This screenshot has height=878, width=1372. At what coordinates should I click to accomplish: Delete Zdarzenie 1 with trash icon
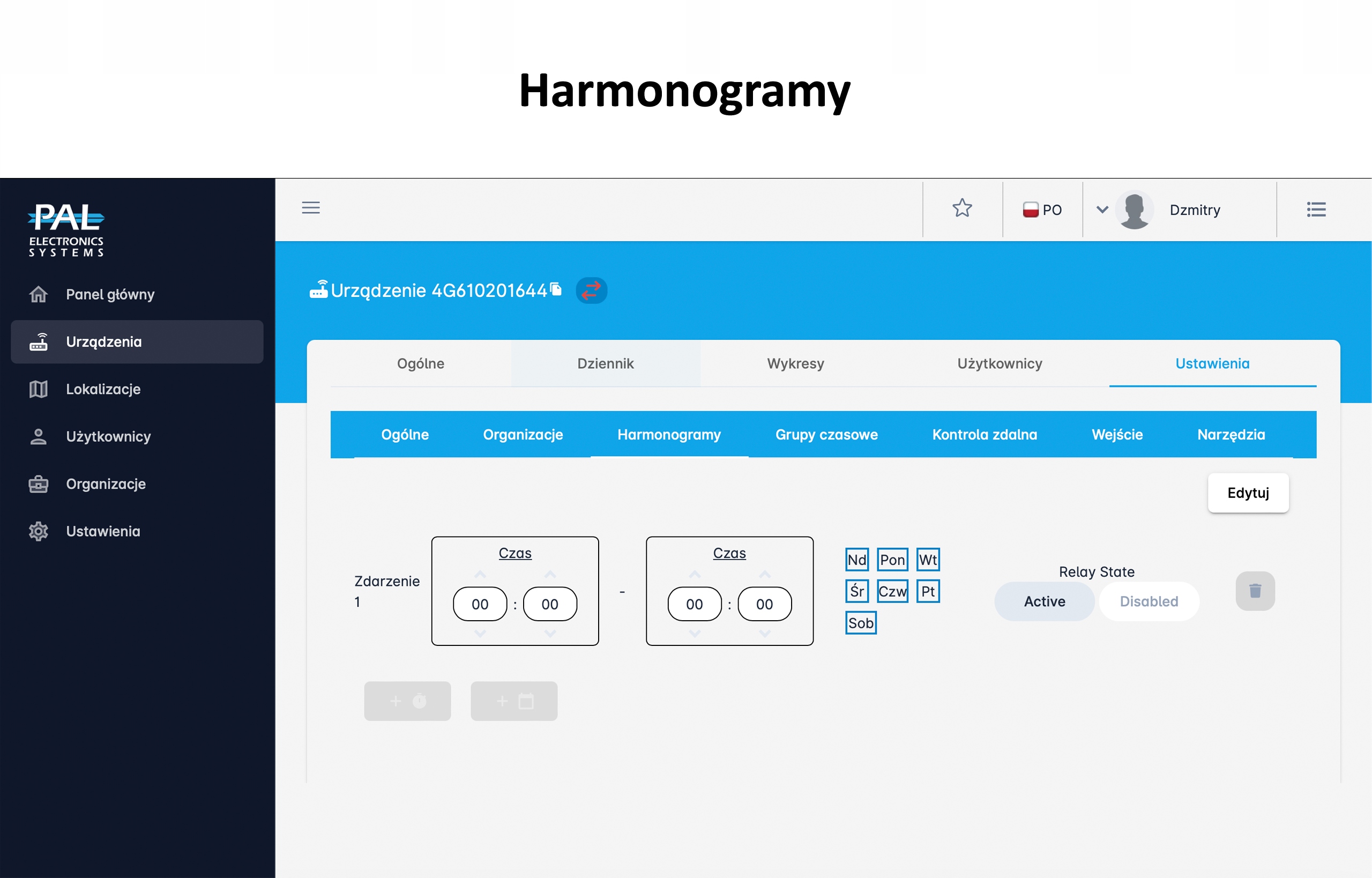(x=1255, y=591)
